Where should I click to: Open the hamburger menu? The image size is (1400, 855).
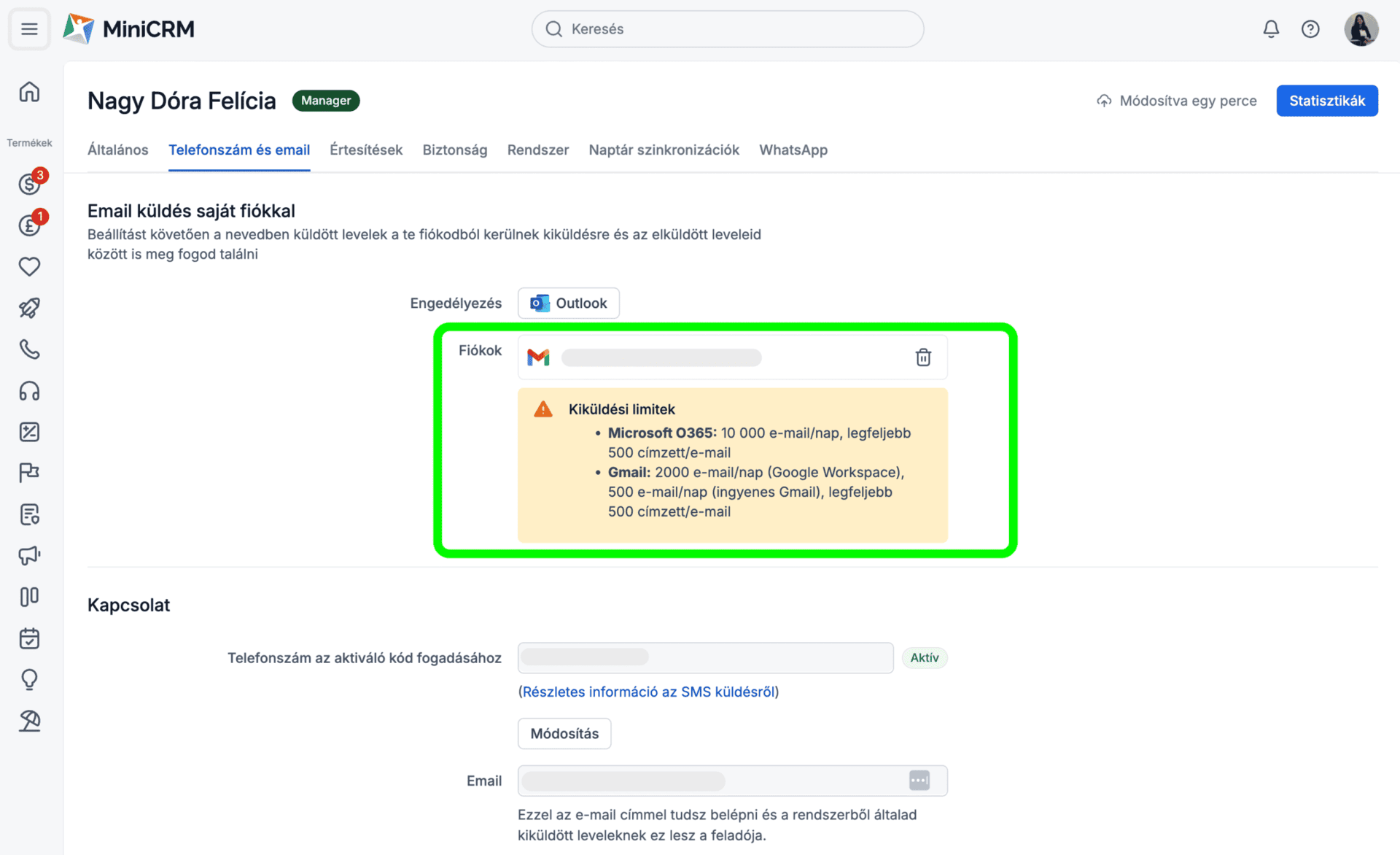click(x=29, y=29)
